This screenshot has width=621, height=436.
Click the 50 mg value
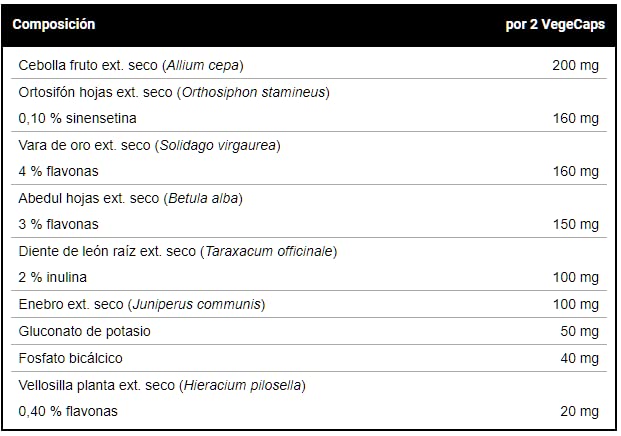(579, 330)
